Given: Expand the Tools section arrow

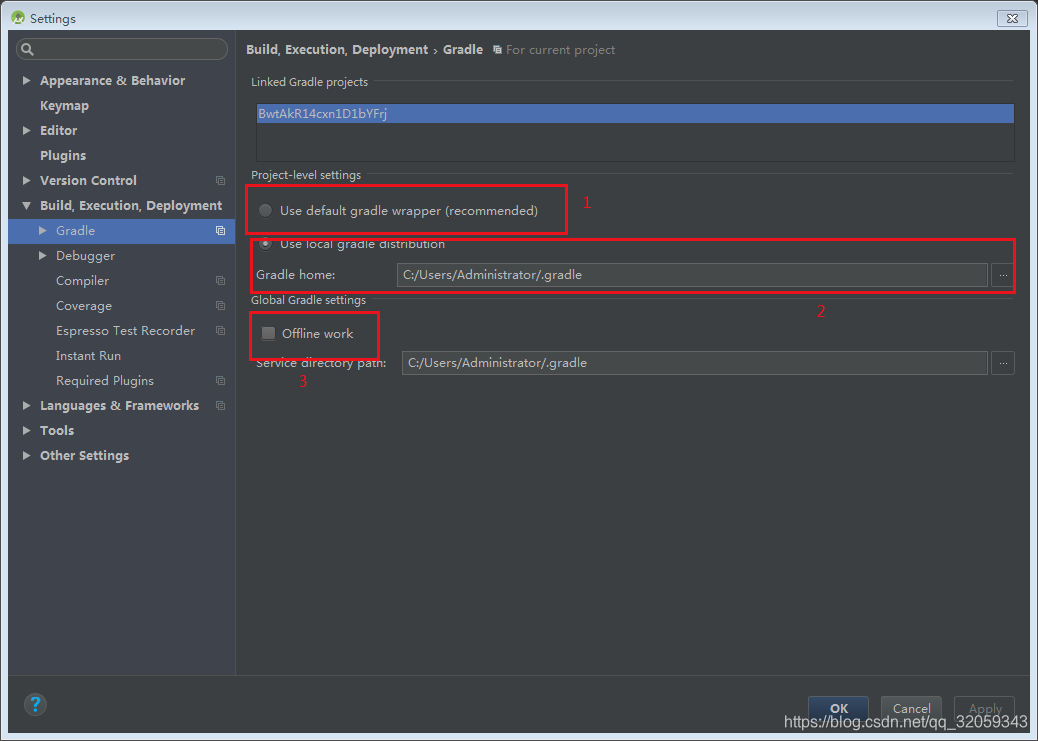Looking at the screenshot, I should 26,430.
